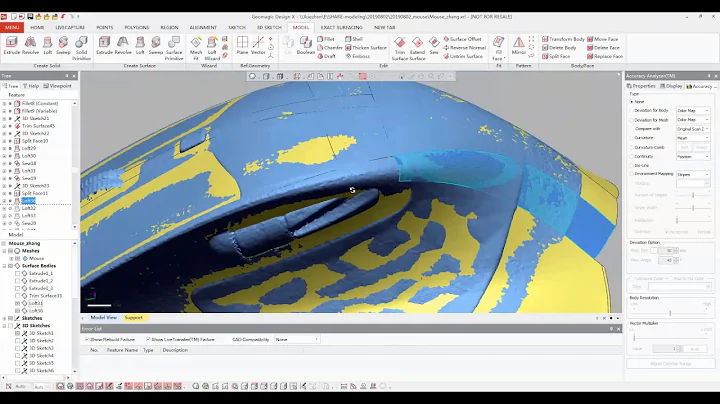Select Split Face11 in feature tree
Image resolution: width=720 pixels, height=404 pixels.
[35, 193]
